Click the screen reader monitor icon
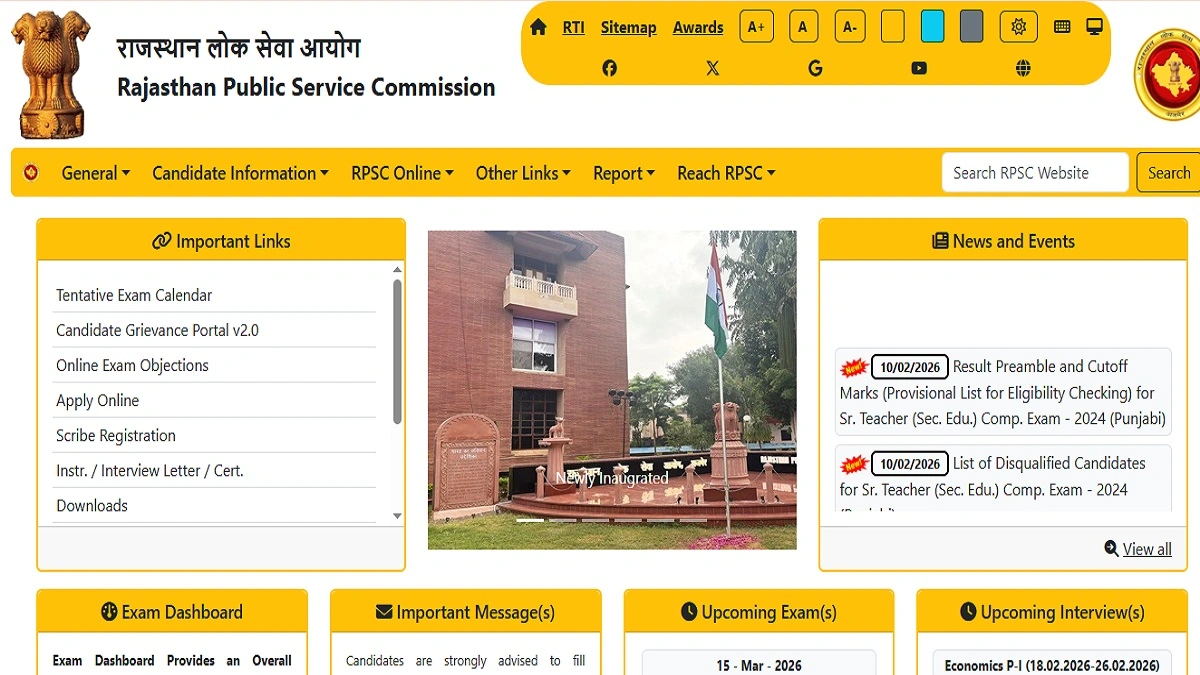The width and height of the screenshot is (1200, 675). [1093, 26]
